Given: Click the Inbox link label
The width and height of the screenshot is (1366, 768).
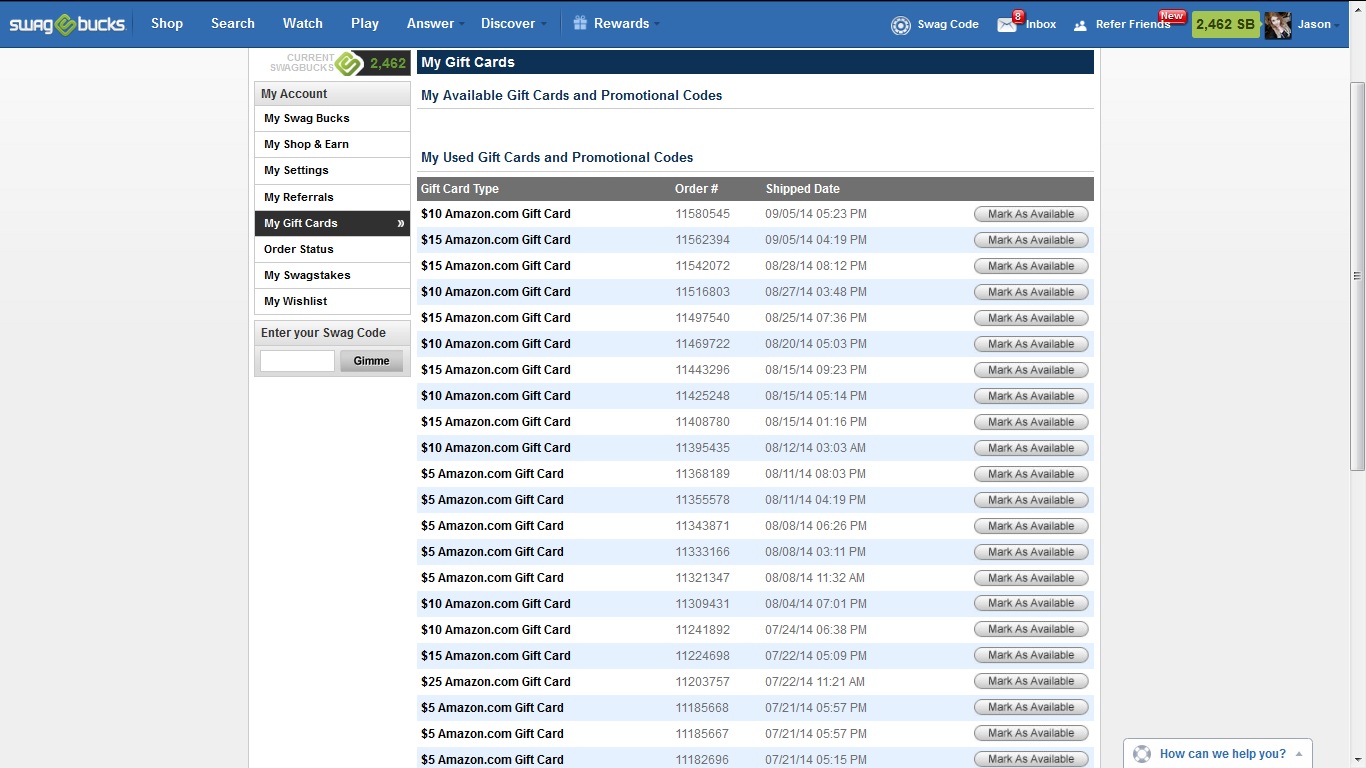Looking at the screenshot, I should click(1041, 24).
